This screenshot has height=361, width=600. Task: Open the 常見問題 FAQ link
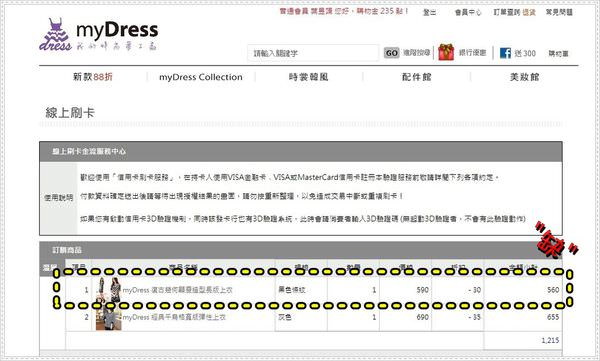[559, 12]
